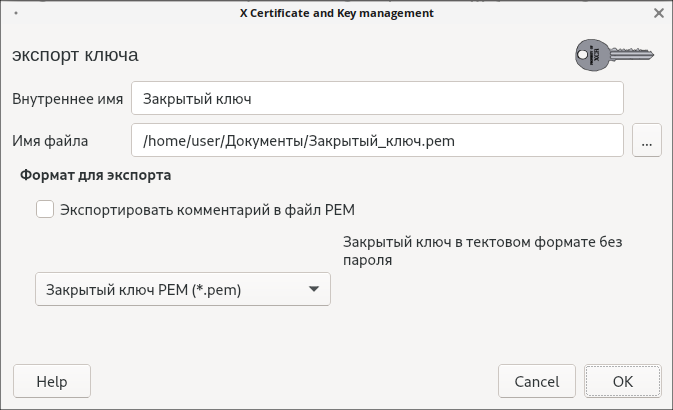Close the export key dialog window
The height and width of the screenshot is (410, 673).
tap(659, 13)
